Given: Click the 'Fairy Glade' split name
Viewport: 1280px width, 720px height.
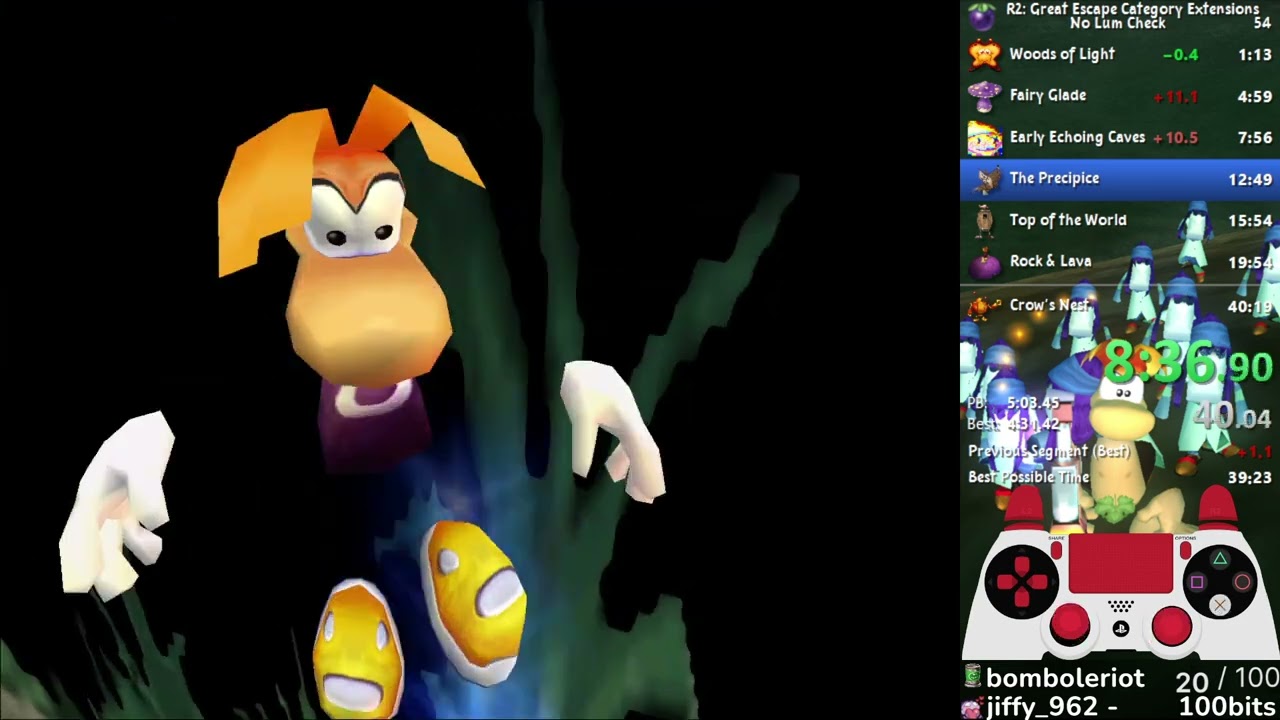Looking at the screenshot, I should [1048, 96].
